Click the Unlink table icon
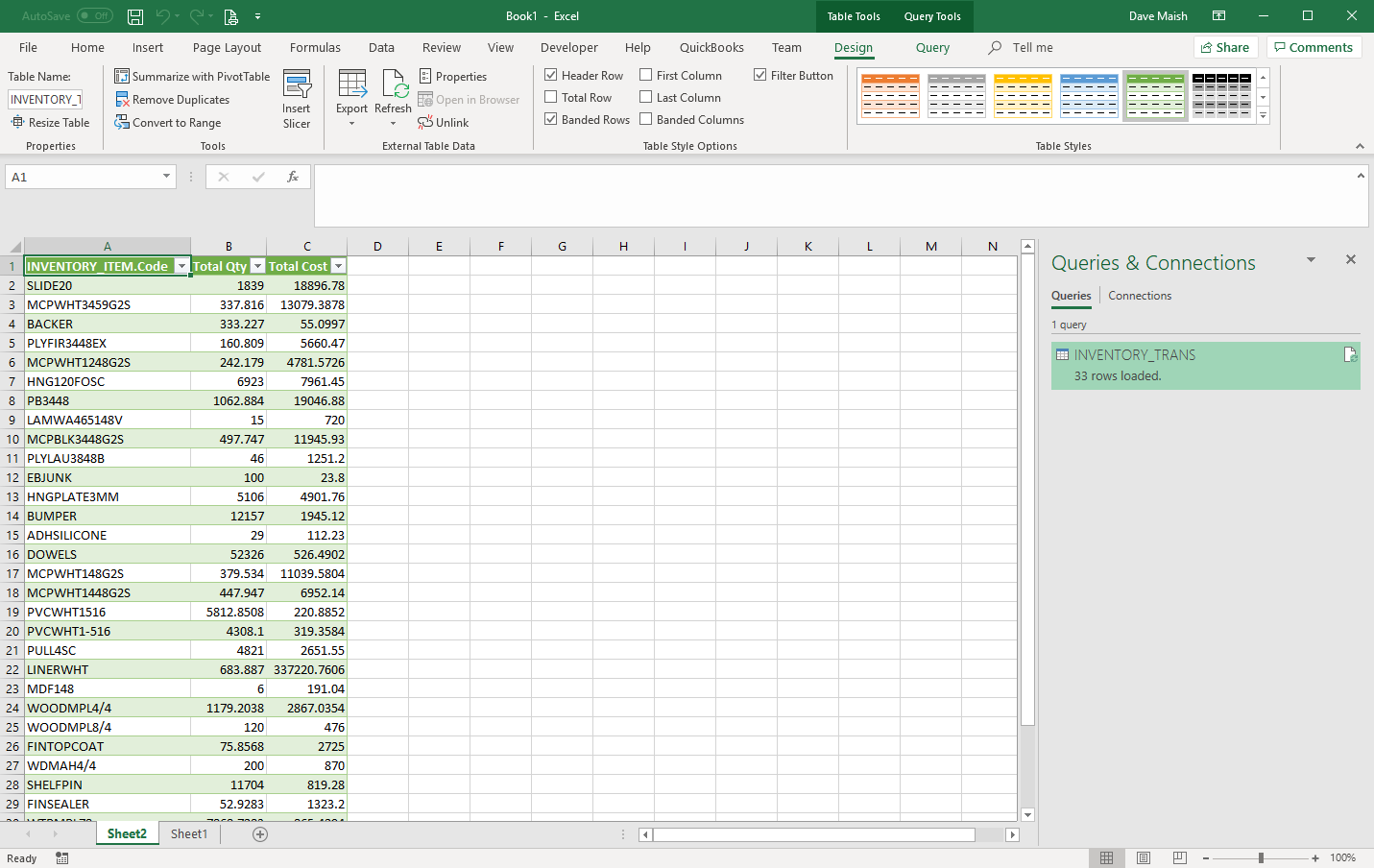Screen dimensions: 1374x868 [426, 123]
